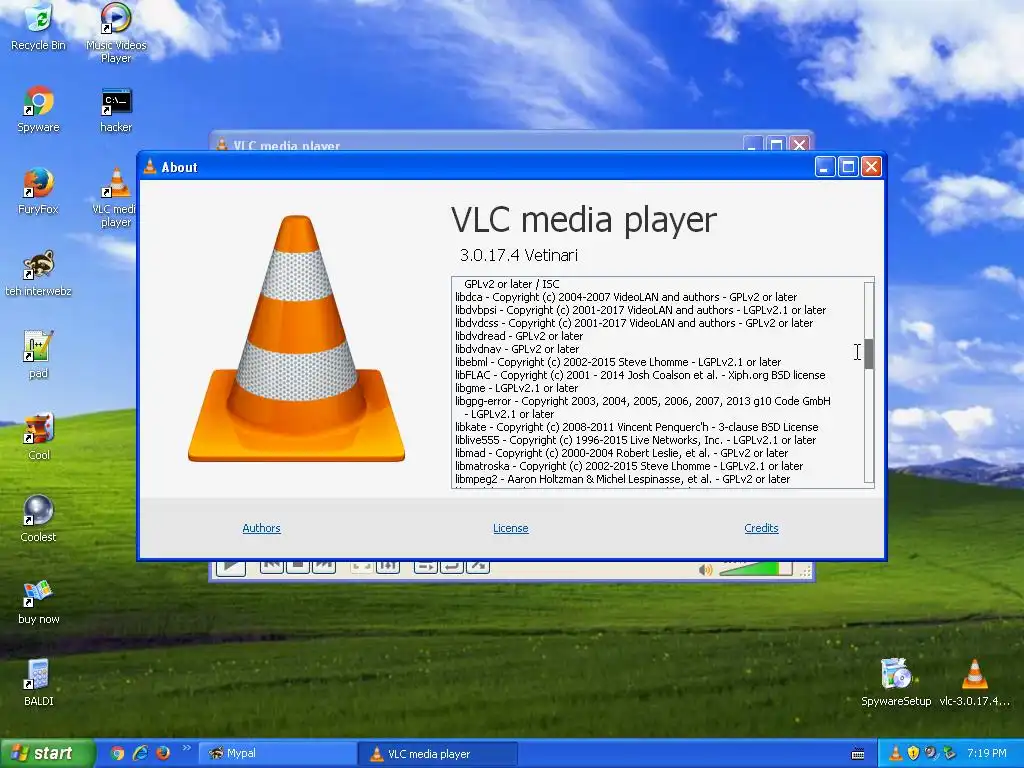Viewport: 1024px width, 768px height.
Task: Open VLC media player desktop shortcut
Action: (x=116, y=196)
